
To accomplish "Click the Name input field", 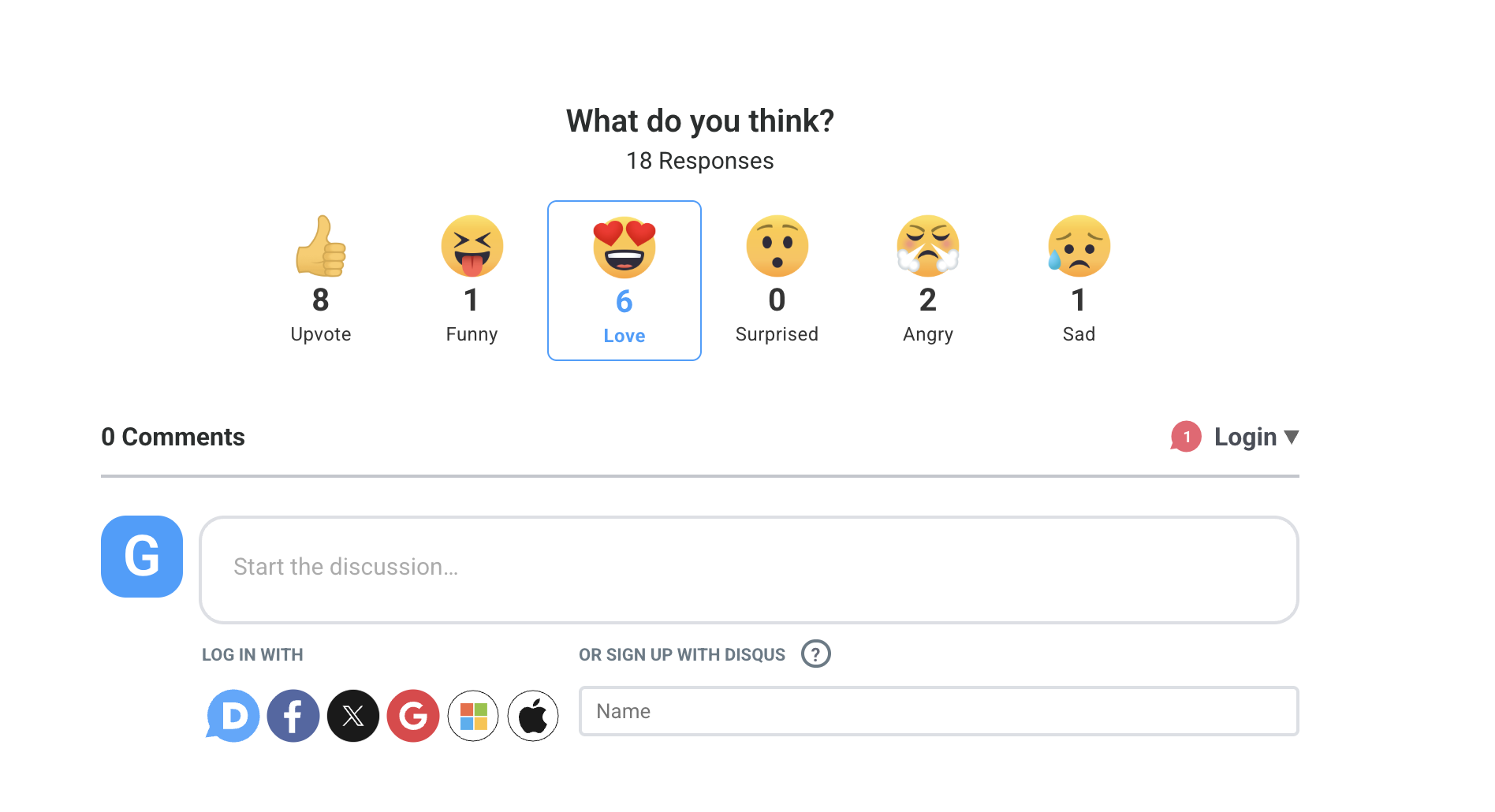I will [938, 710].
